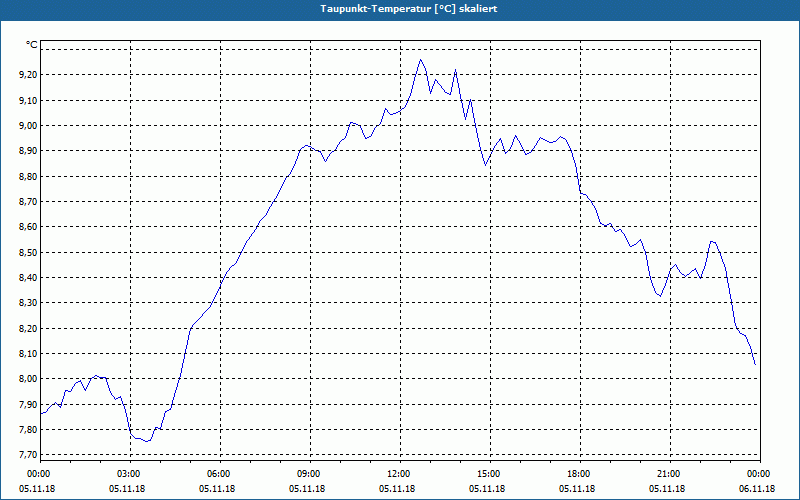This screenshot has width=800, height=500.
Task: Click the 8,30 y-axis value
Action: coord(28,303)
